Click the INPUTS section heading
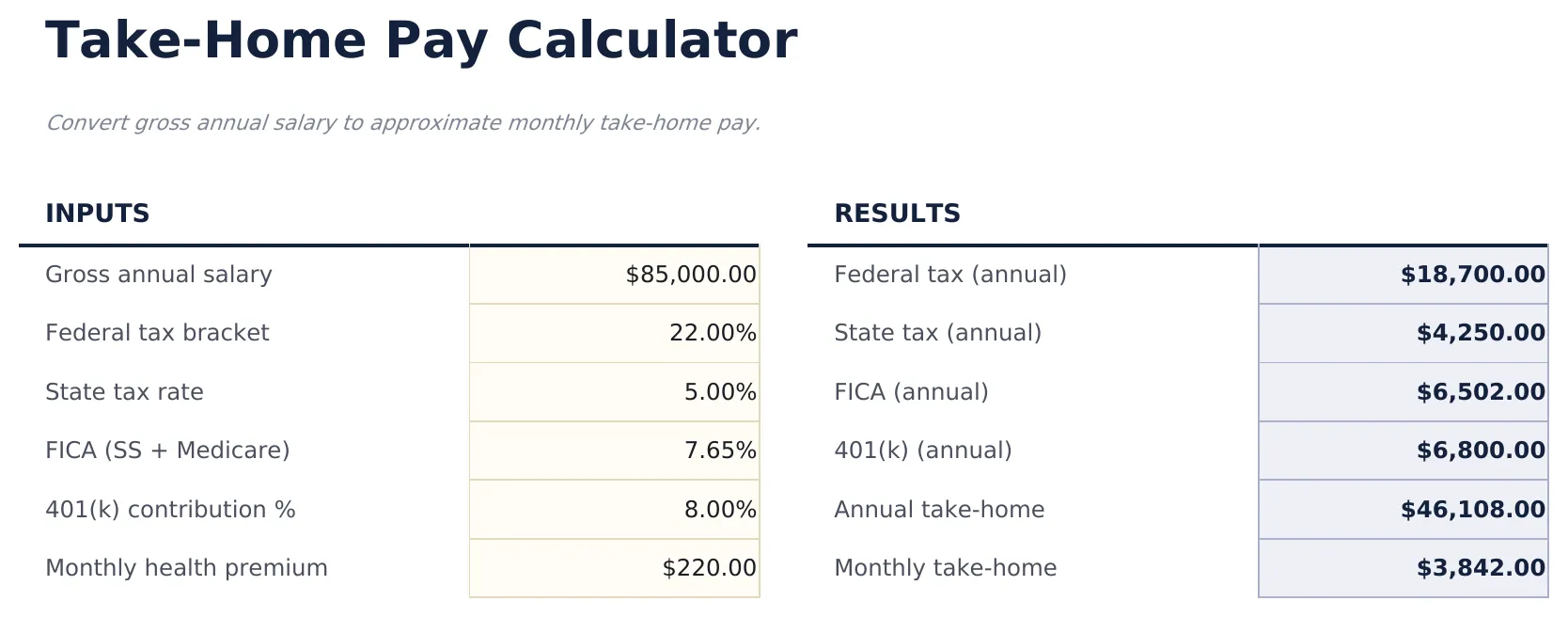1568x617 pixels. (98, 214)
